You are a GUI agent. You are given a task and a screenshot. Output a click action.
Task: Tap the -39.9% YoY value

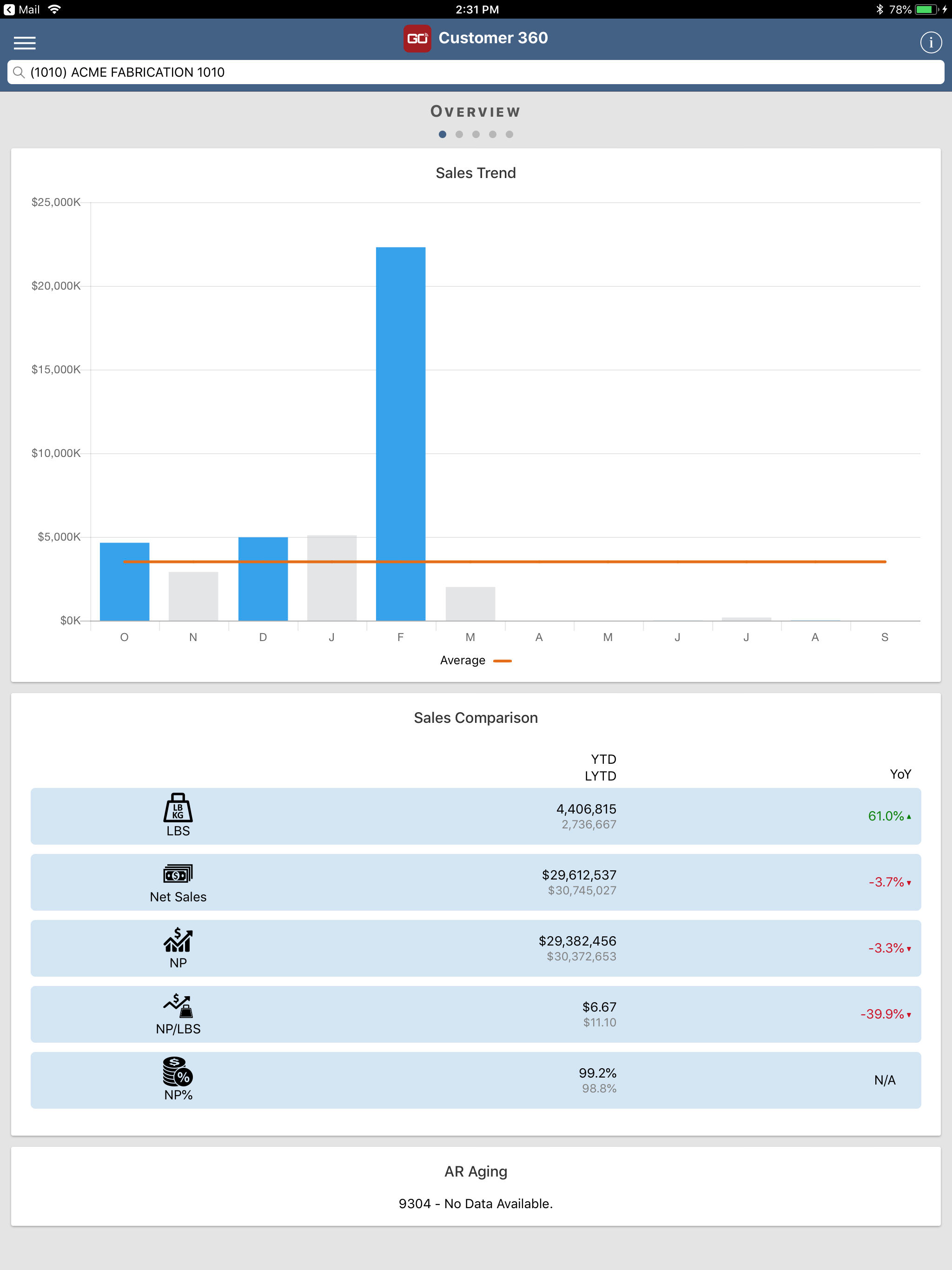tap(883, 1014)
